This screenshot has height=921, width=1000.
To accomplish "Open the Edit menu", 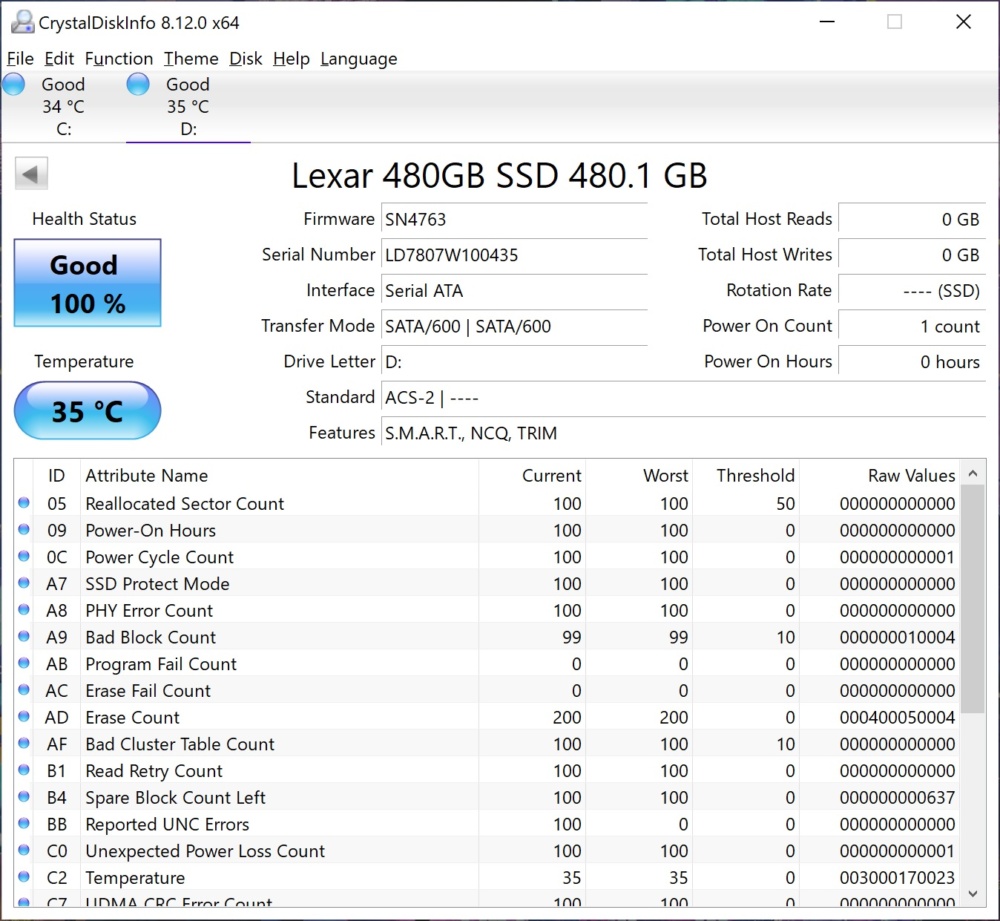I will point(59,59).
